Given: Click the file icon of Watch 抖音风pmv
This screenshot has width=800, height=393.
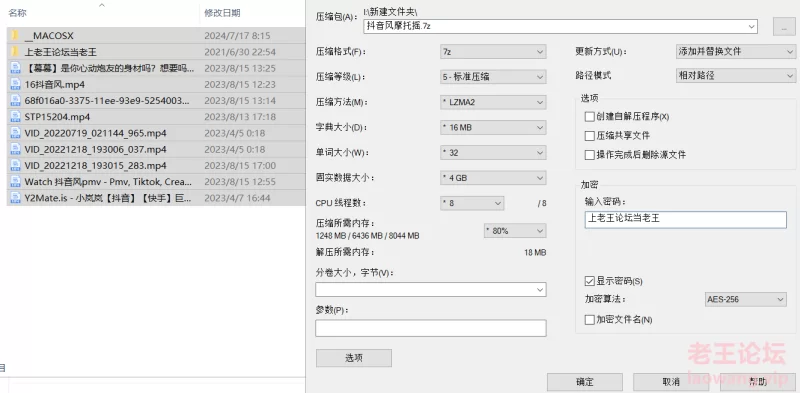Looking at the screenshot, I should point(15,182).
